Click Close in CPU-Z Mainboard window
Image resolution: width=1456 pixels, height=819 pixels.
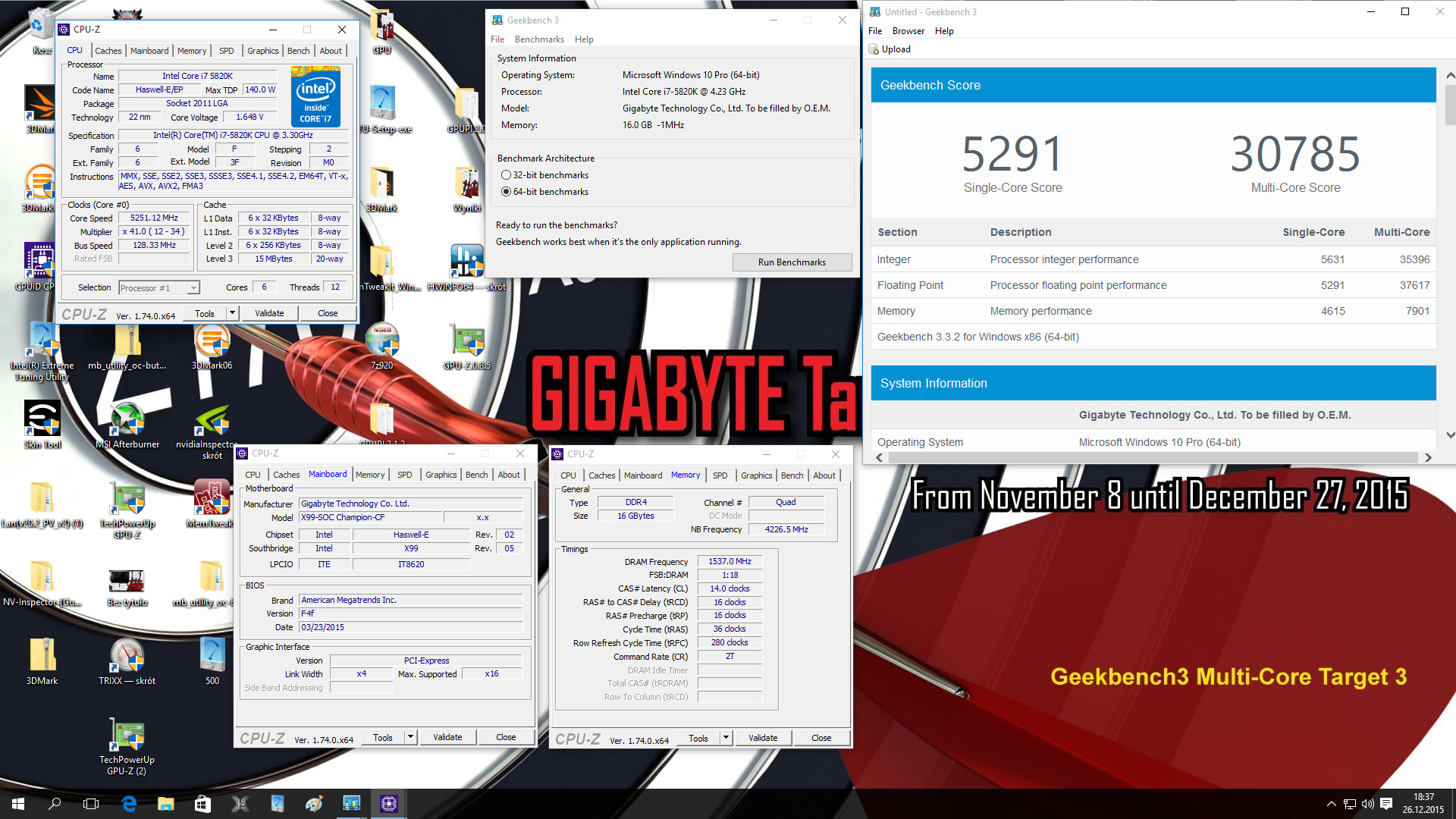click(x=506, y=737)
